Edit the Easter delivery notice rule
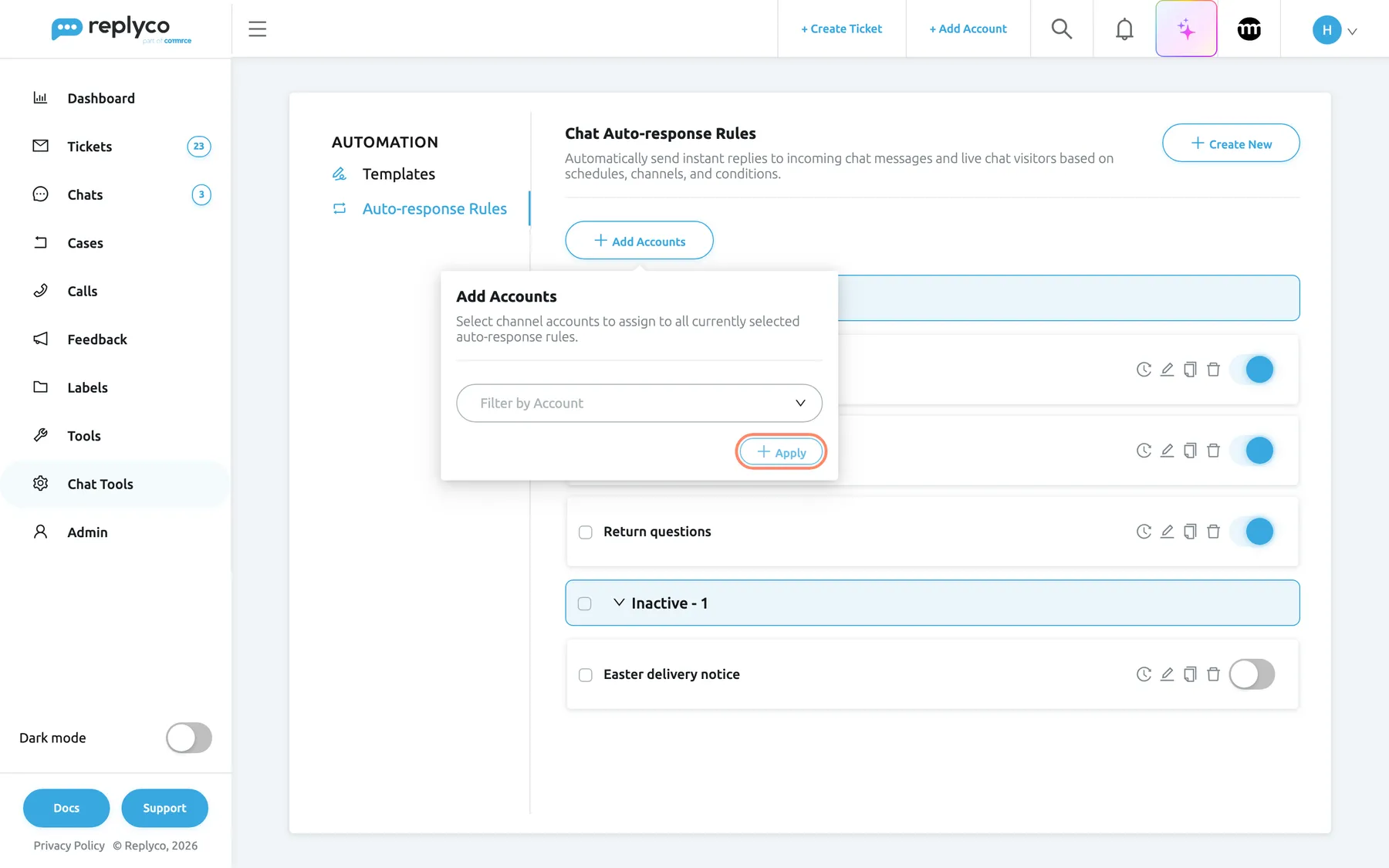Viewport: 1389px width, 868px height. pyautogui.click(x=1167, y=674)
